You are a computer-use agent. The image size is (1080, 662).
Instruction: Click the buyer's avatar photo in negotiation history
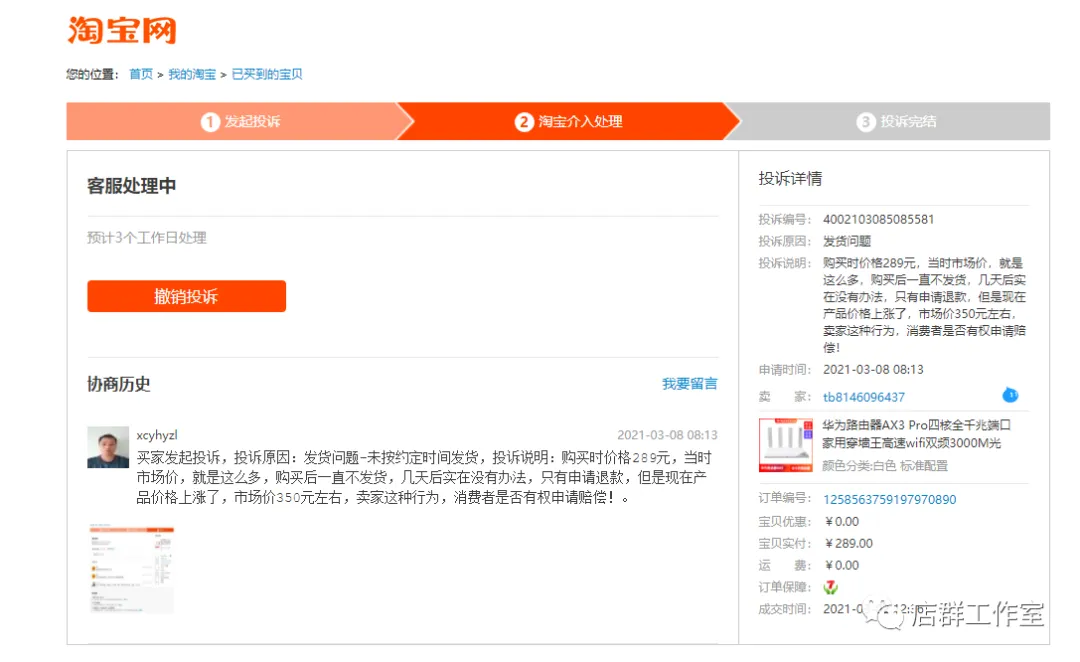tap(108, 447)
